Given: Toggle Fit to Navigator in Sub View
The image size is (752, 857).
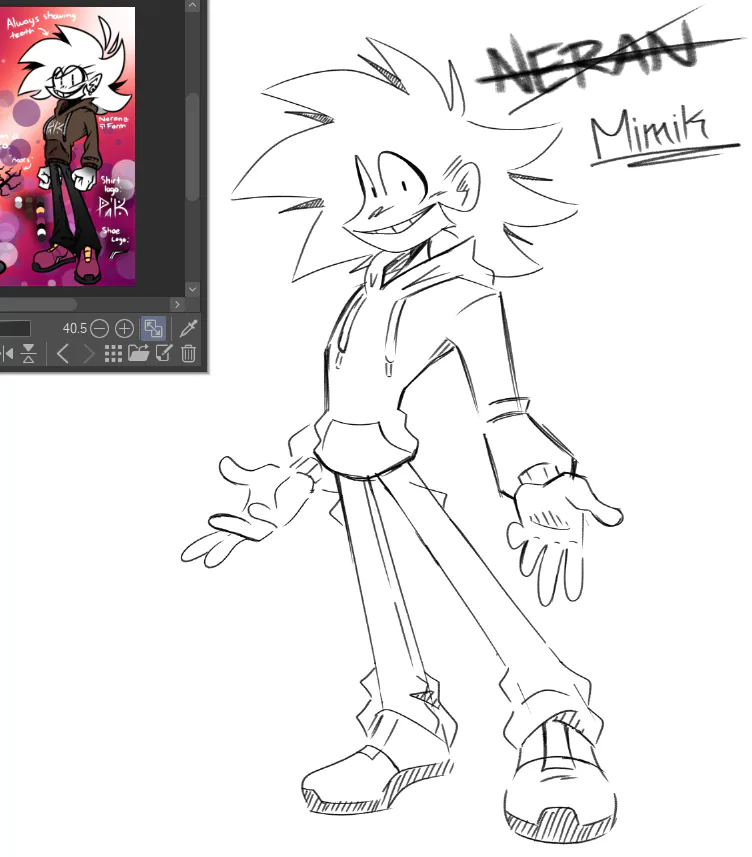Looking at the screenshot, I should [x=153, y=328].
